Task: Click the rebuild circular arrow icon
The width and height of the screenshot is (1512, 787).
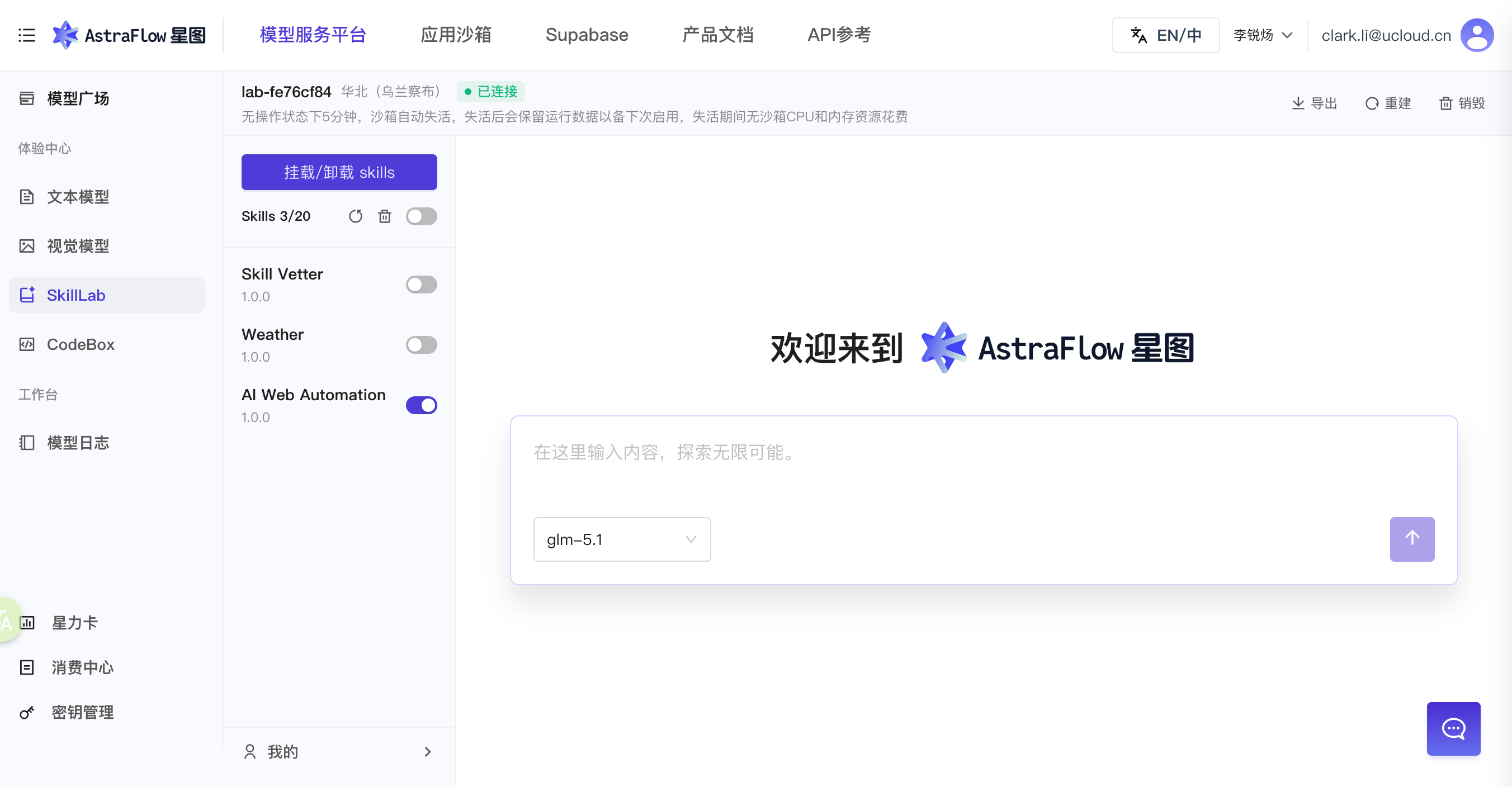Action: point(1372,103)
